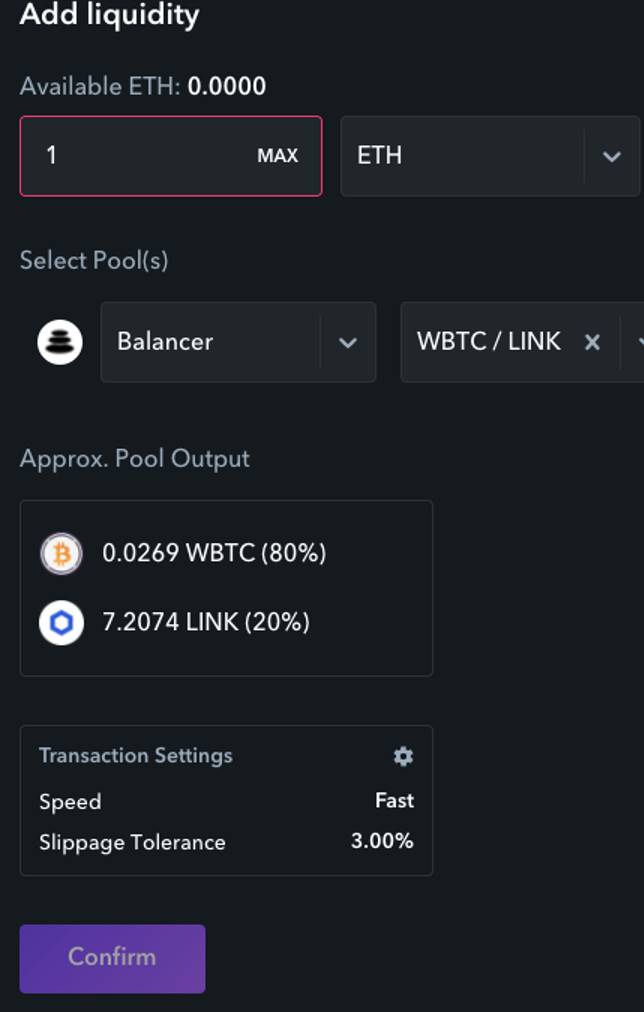
Task: Click the Fast speed setting value
Action: point(394,800)
